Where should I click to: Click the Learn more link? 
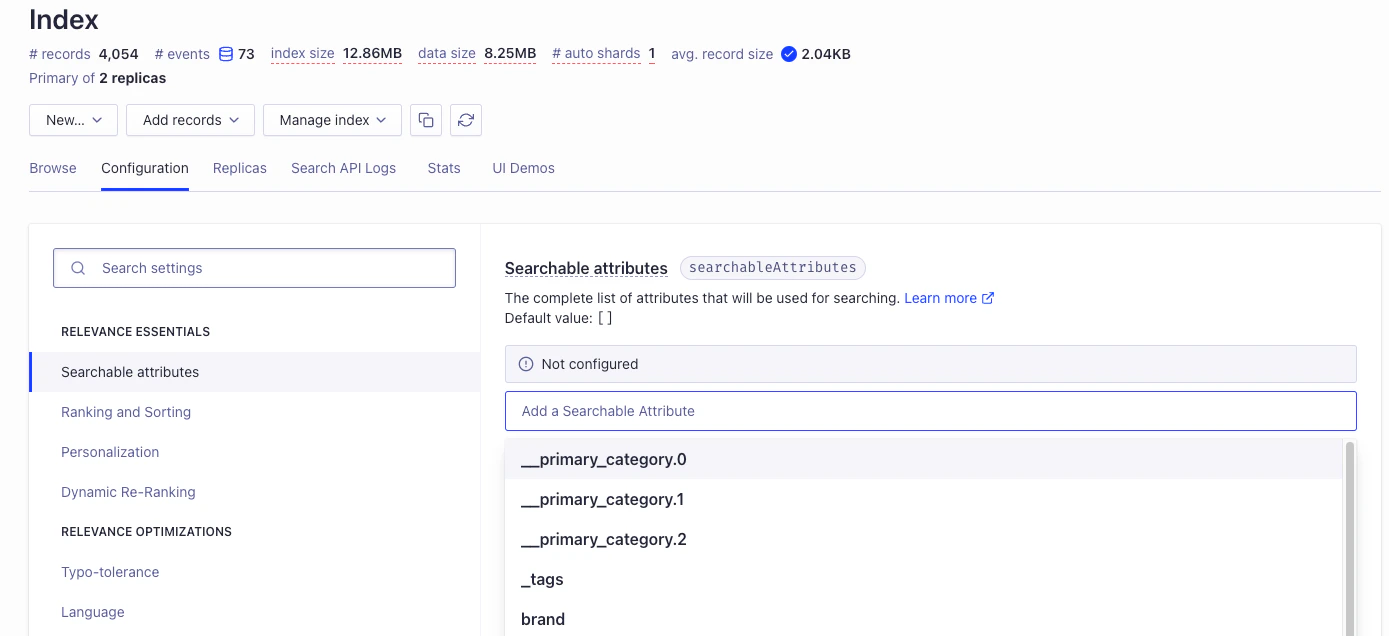pyautogui.click(x=941, y=297)
